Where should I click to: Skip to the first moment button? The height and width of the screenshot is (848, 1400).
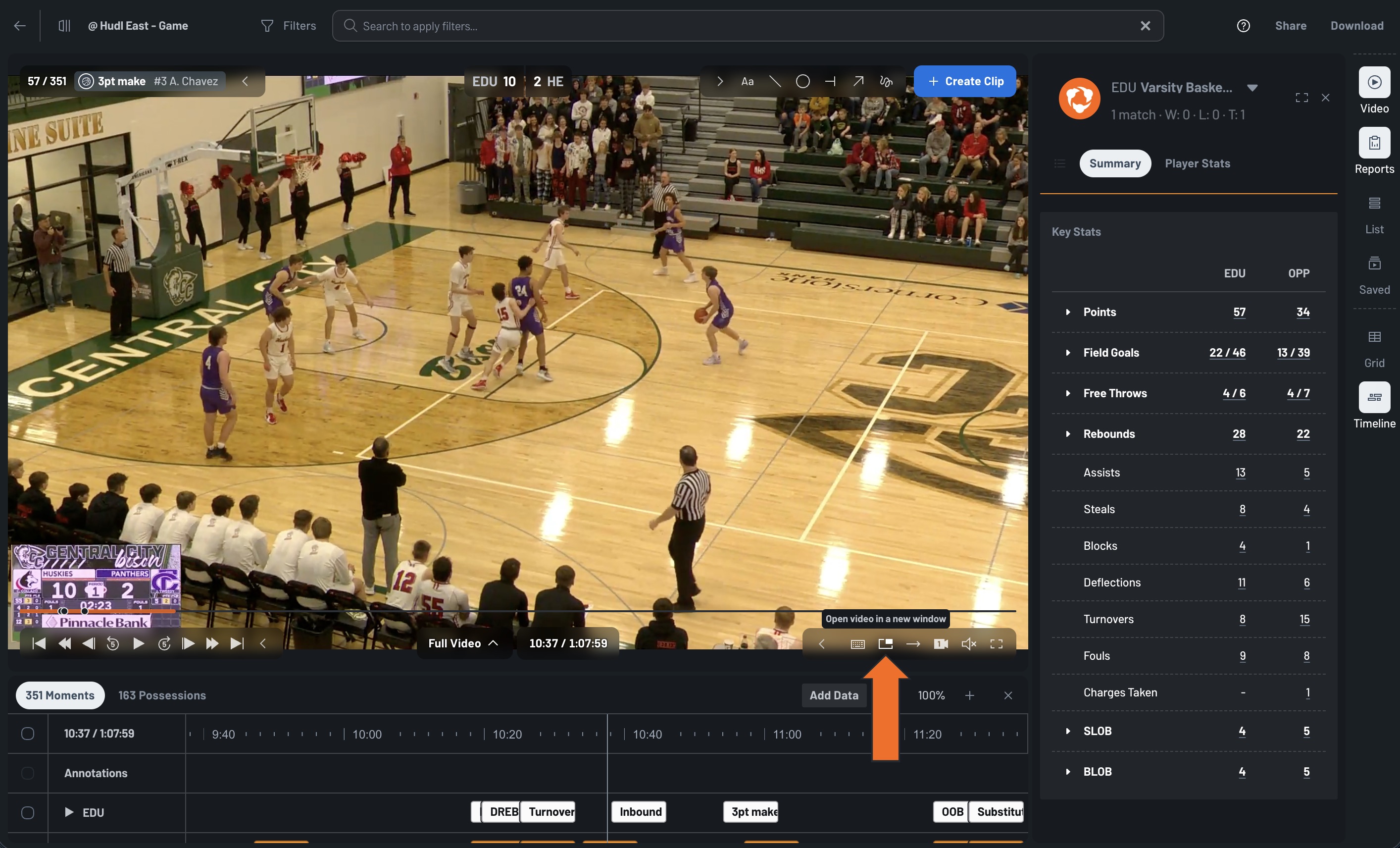(39, 643)
